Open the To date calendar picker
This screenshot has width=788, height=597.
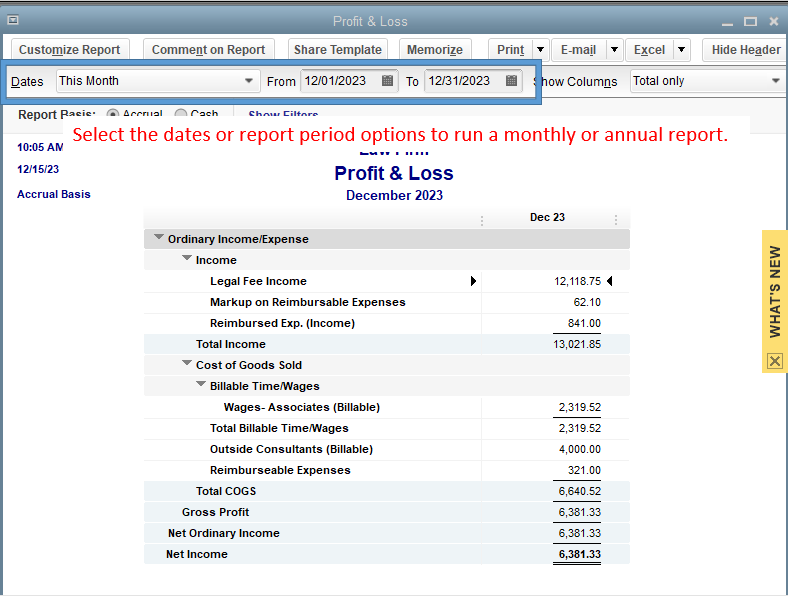511,81
